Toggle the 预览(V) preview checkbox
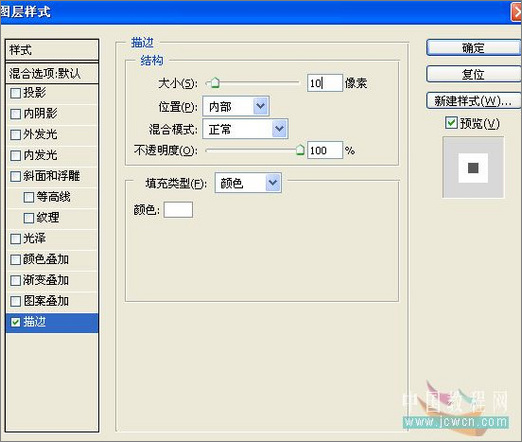Screen dimensions: 522x442 coord(451,123)
